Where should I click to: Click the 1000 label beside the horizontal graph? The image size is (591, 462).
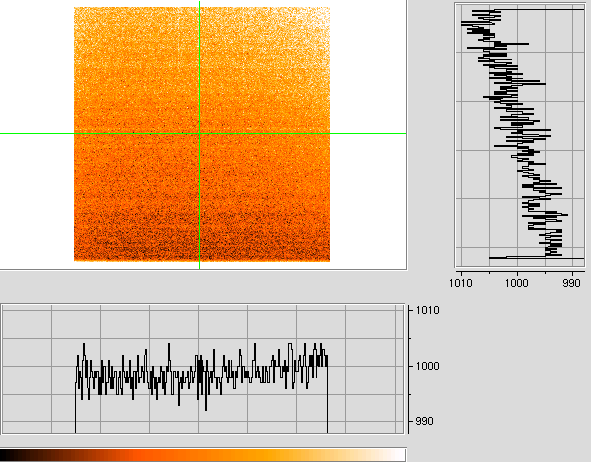[427, 366]
